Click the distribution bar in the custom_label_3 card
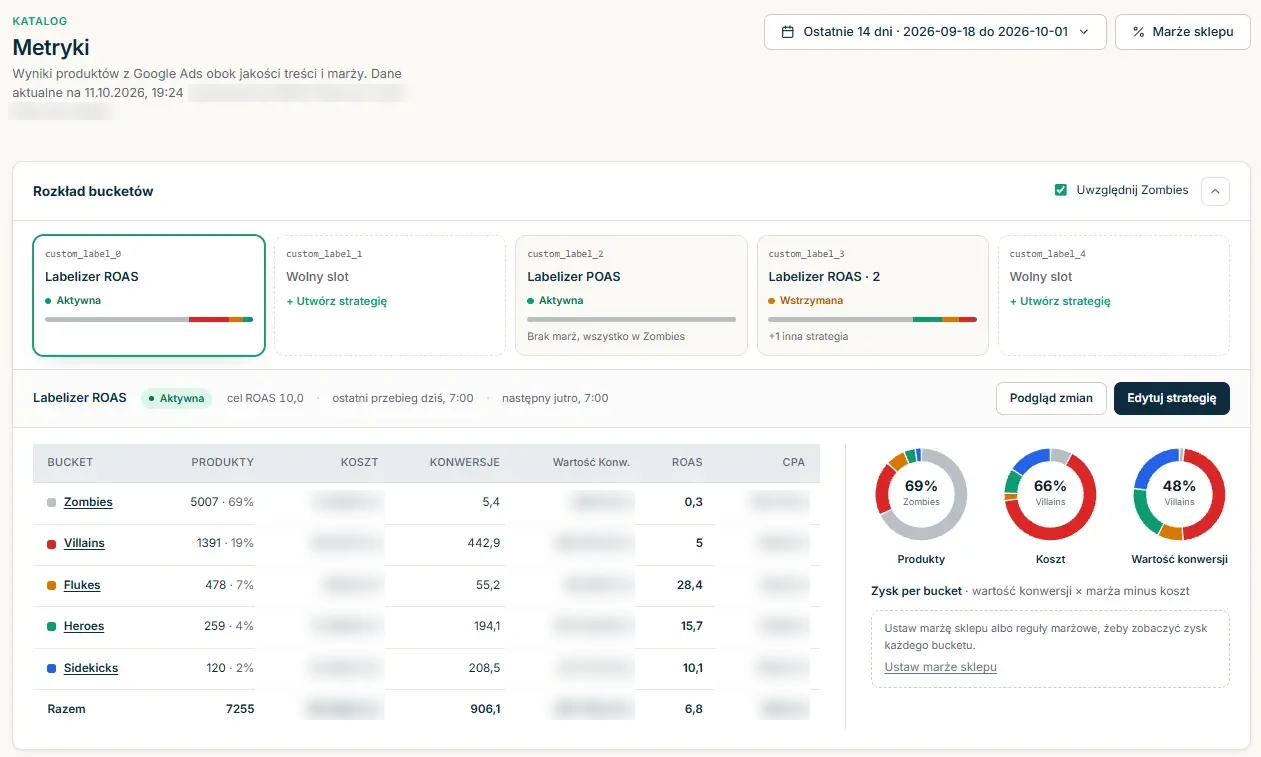This screenshot has height=757, width=1261. click(872, 319)
